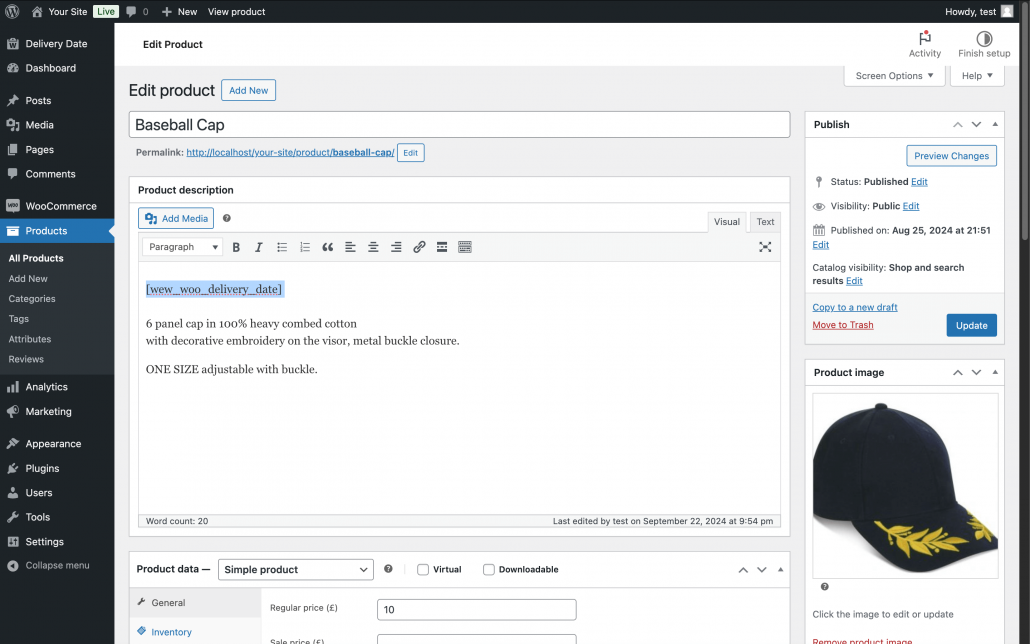The image size is (1030, 644).
Task: Click the Insert link icon
Action: 419,247
